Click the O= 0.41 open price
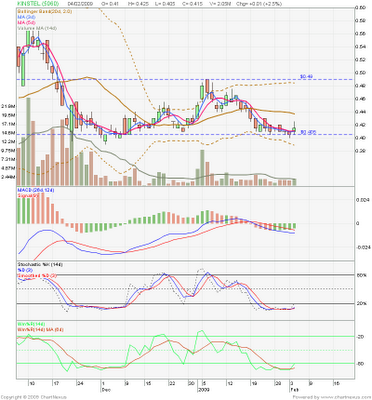The image size is (372, 400). (x=110, y=4)
